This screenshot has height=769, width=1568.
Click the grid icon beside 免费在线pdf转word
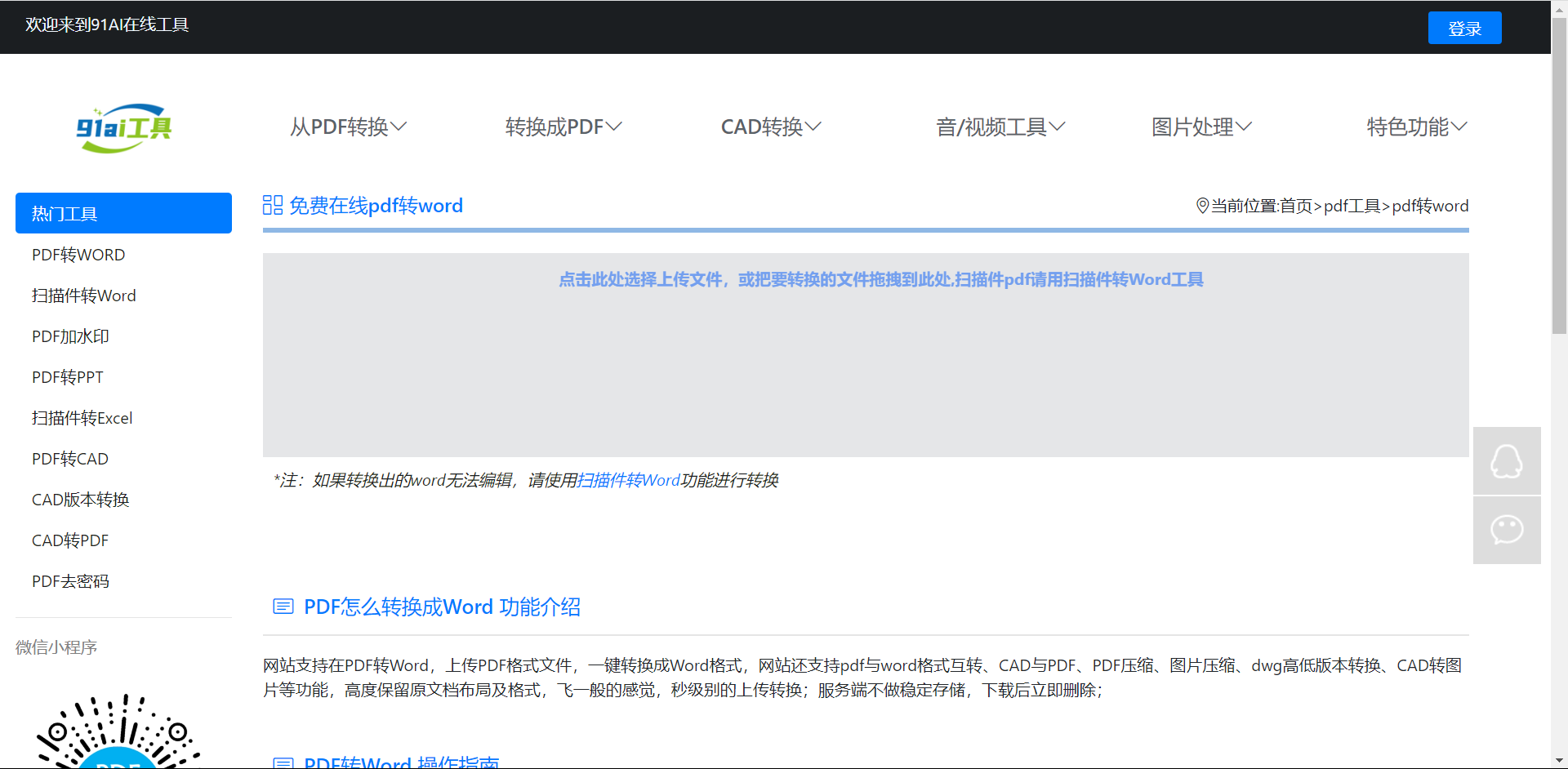pyautogui.click(x=273, y=205)
